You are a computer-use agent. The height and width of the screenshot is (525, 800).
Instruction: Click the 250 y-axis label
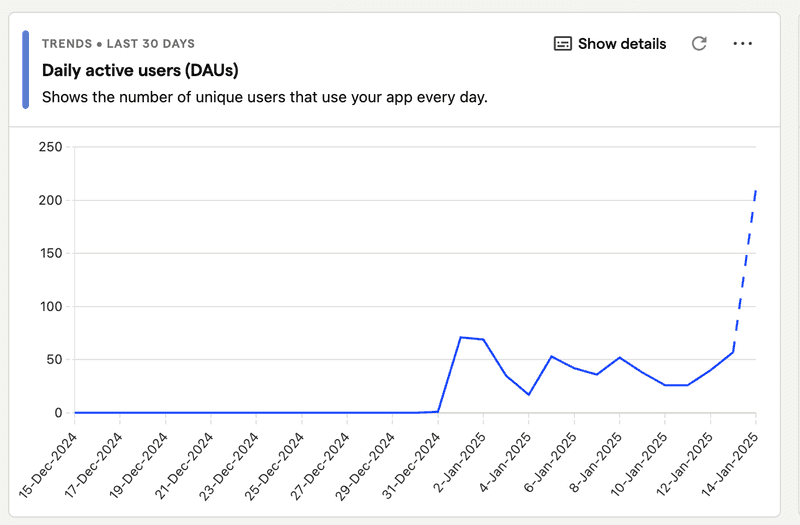49,147
